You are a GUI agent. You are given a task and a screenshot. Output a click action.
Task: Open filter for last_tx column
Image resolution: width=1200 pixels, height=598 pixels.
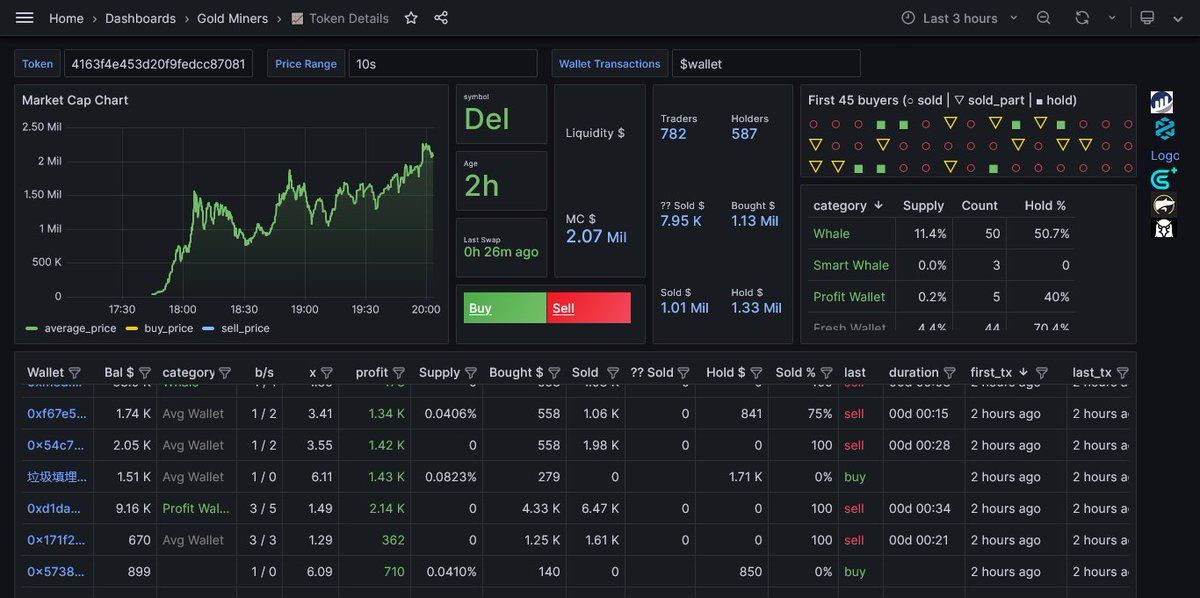(1121, 373)
